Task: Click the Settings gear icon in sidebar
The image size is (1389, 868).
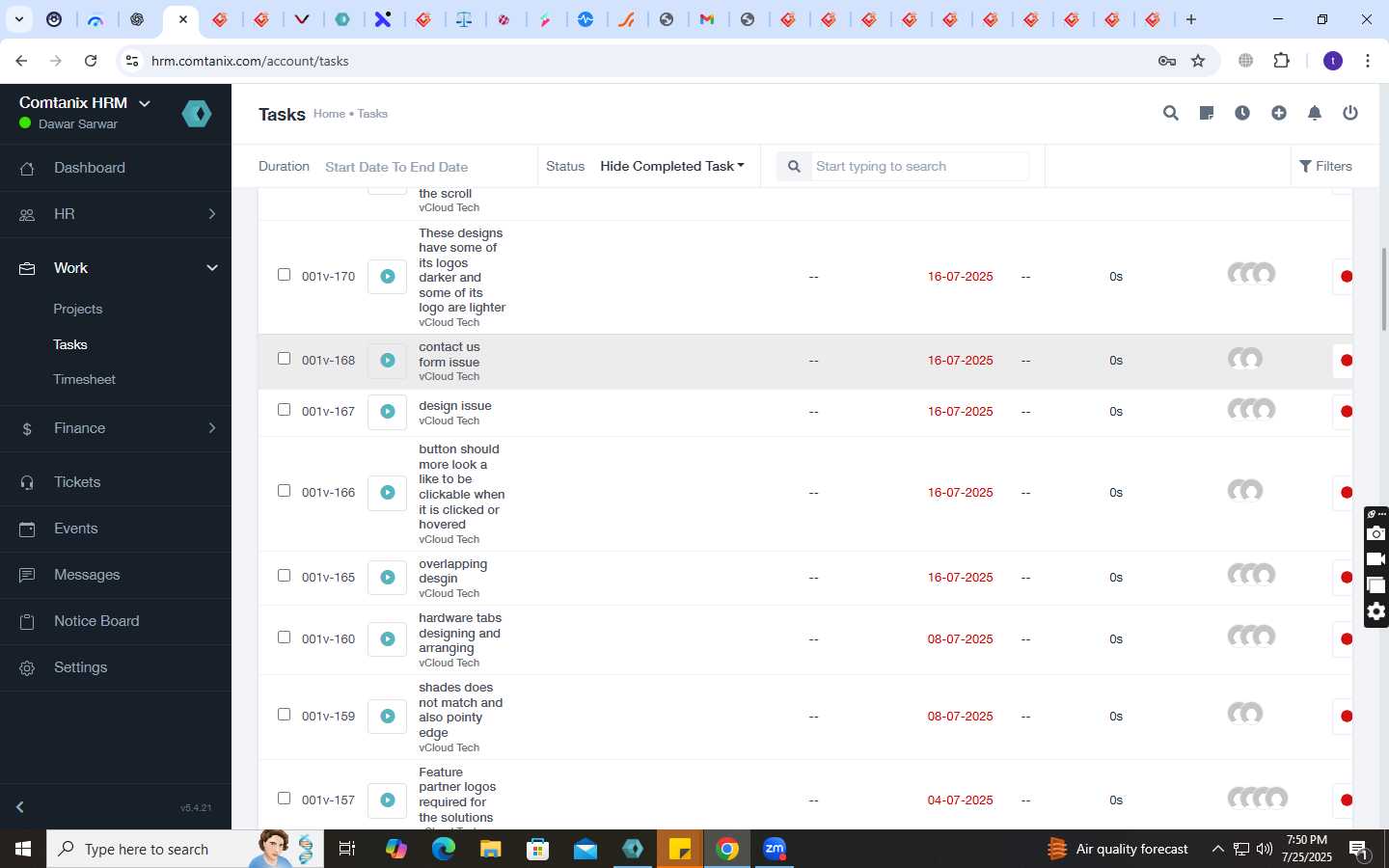Action: 27,668
